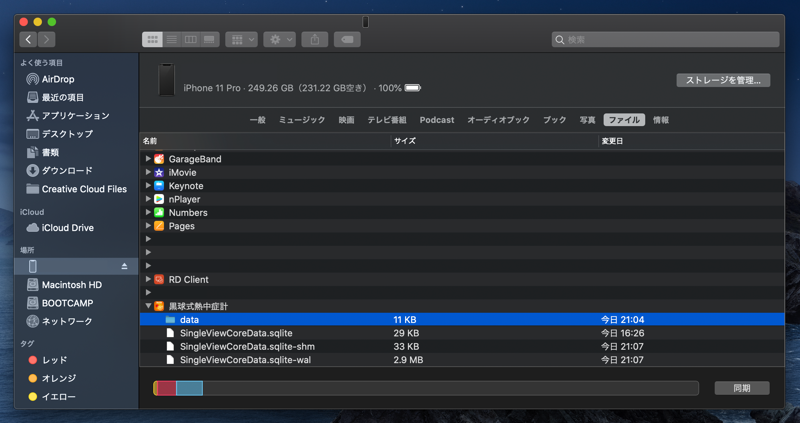The height and width of the screenshot is (423, 800).
Task: Switch to icon view
Action: tap(152, 39)
